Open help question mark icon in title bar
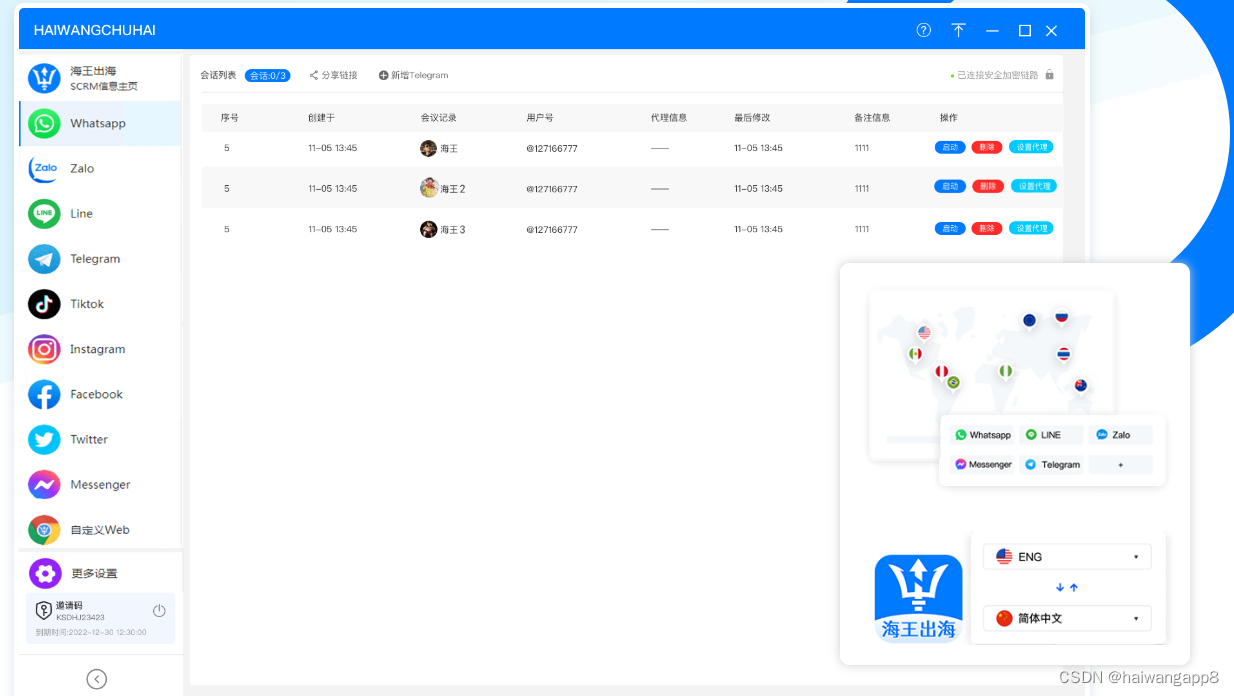This screenshot has width=1234, height=696. (923, 30)
